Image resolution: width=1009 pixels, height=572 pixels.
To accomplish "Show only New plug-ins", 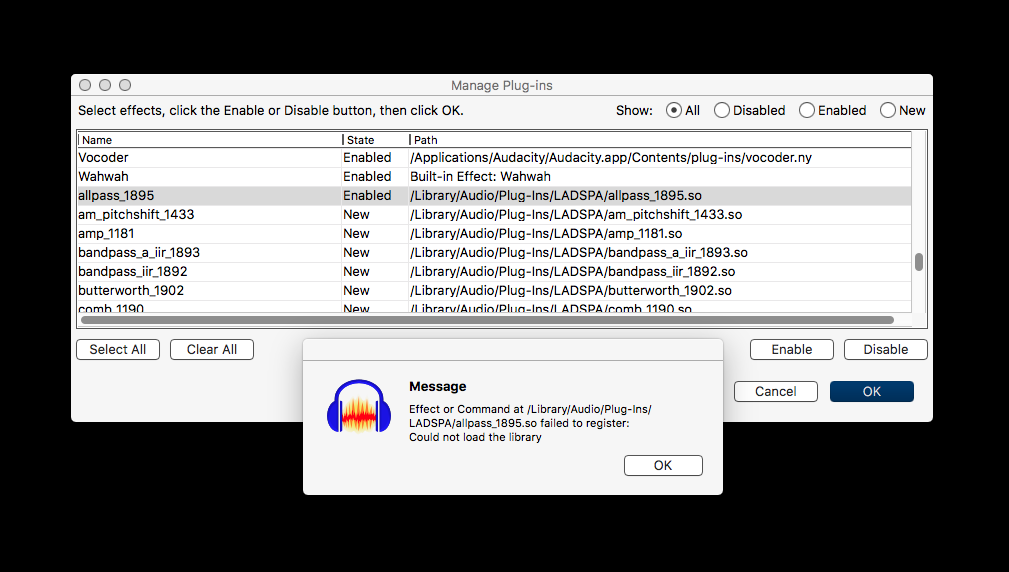I will coord(887,111).
